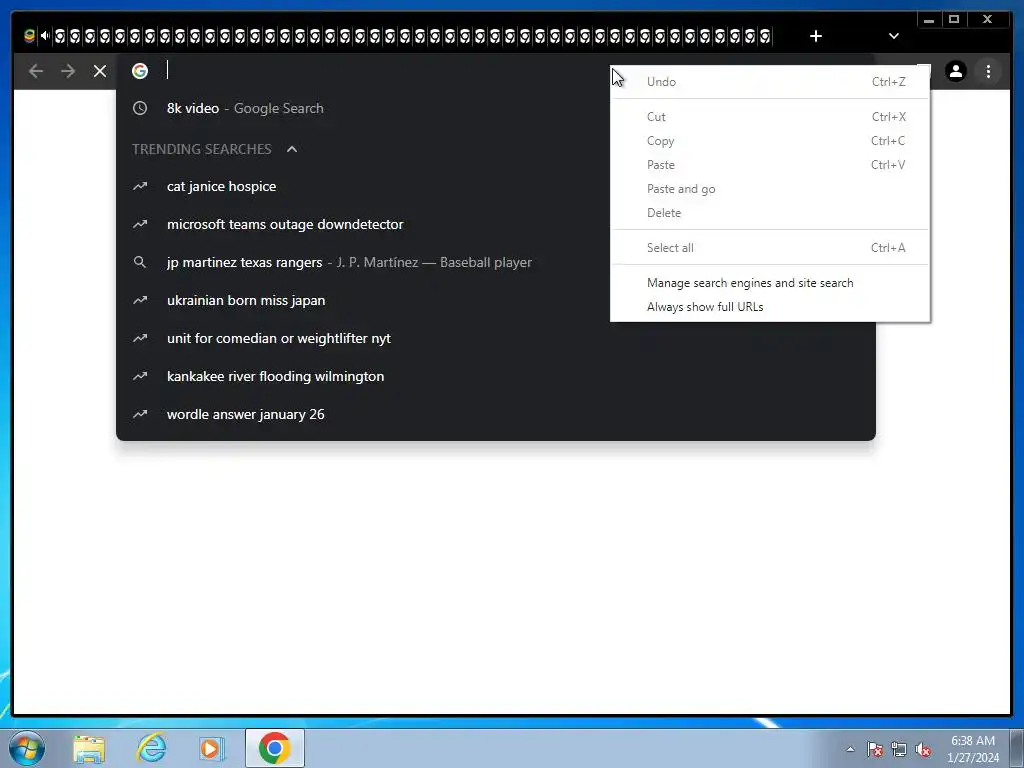Click trending icon beside 'cat janice hospice'
The image size is (1024, 768).
[x=140, y=187]
